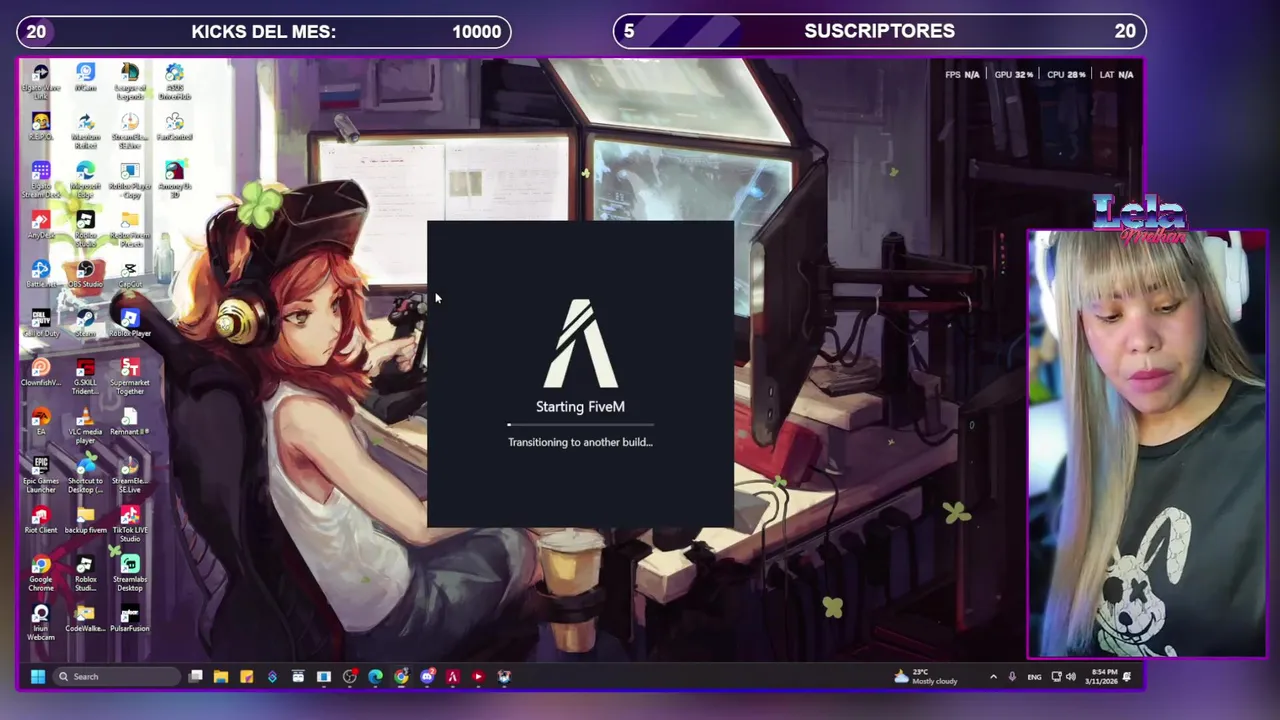Open the Epic Games Launcher shortcut

40,474
